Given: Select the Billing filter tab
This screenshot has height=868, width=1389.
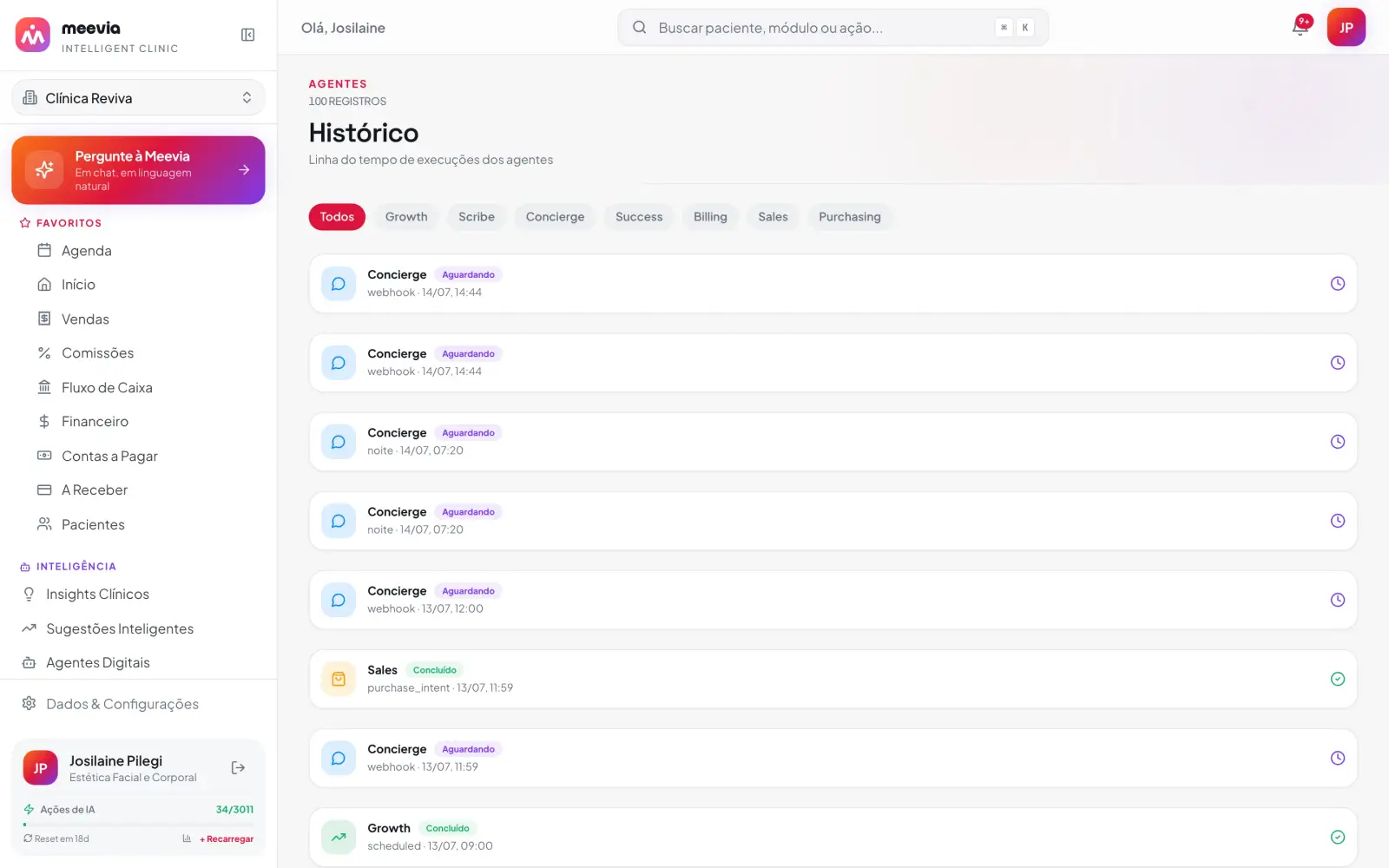Looking at the screenshot, I should click(710, 217).
